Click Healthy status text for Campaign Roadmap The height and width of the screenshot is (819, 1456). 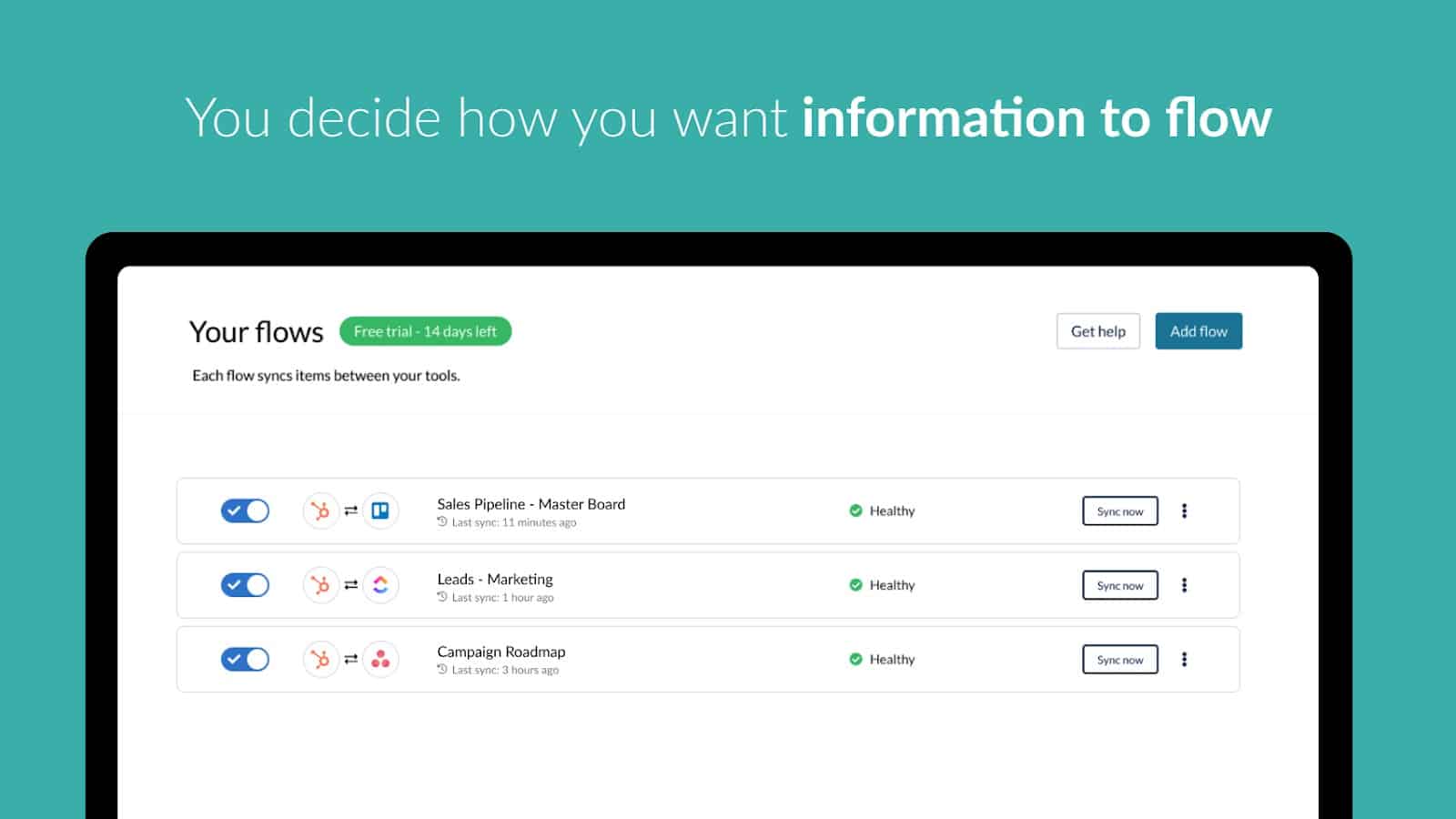click(892, 659)
